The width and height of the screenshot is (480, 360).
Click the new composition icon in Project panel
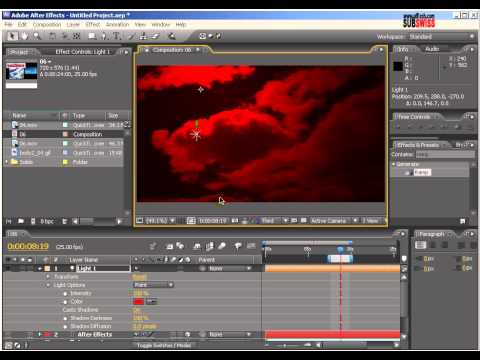[33, 221]
